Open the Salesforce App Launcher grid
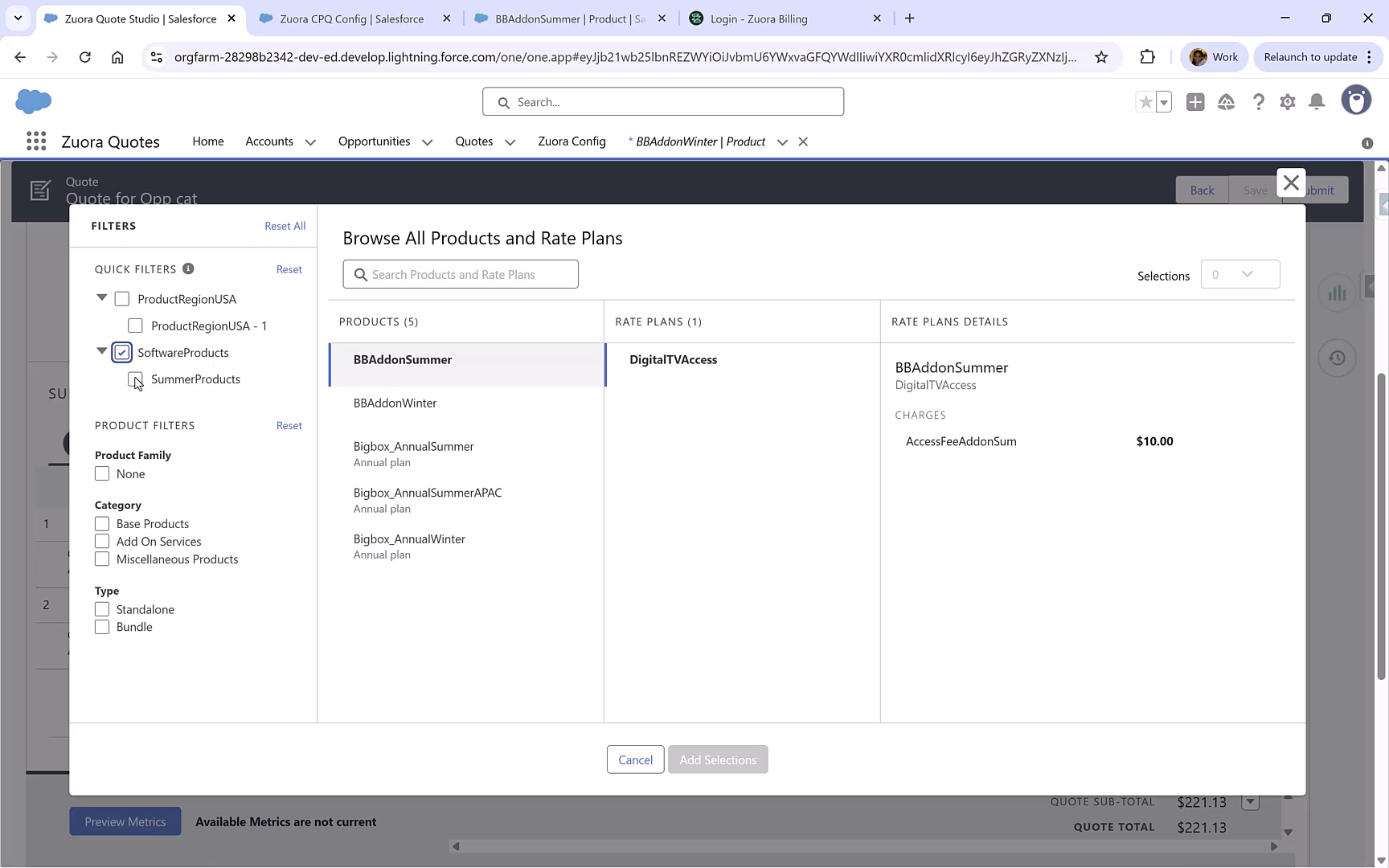 click(x=35, y=141)
